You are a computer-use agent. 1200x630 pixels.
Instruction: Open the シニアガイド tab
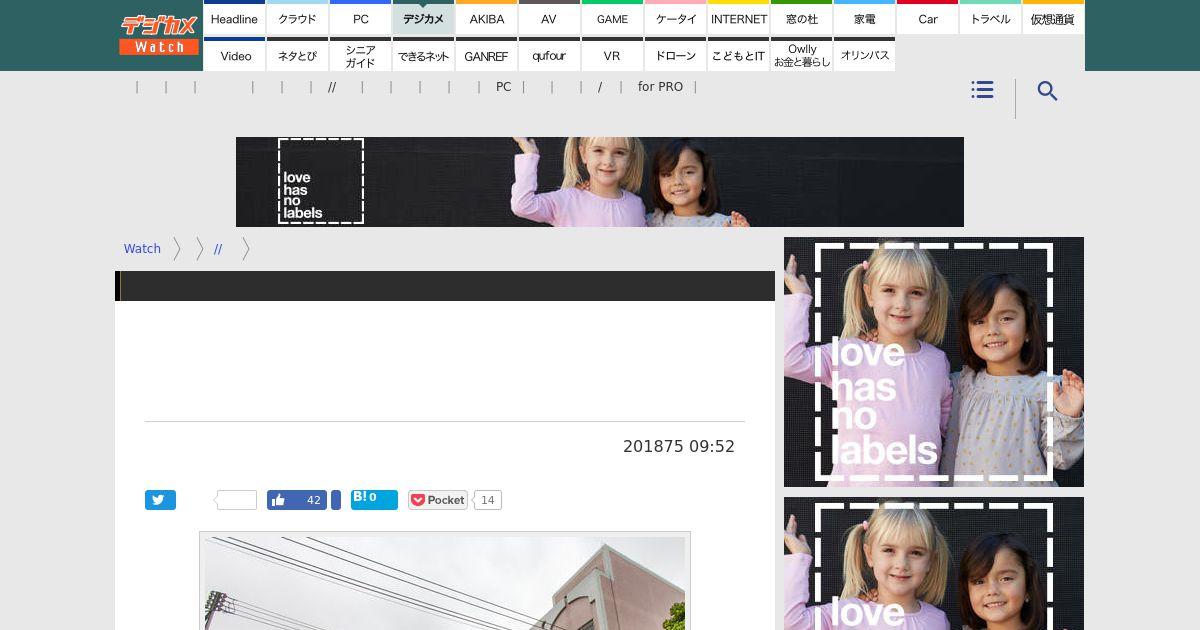tap(360, 55)
